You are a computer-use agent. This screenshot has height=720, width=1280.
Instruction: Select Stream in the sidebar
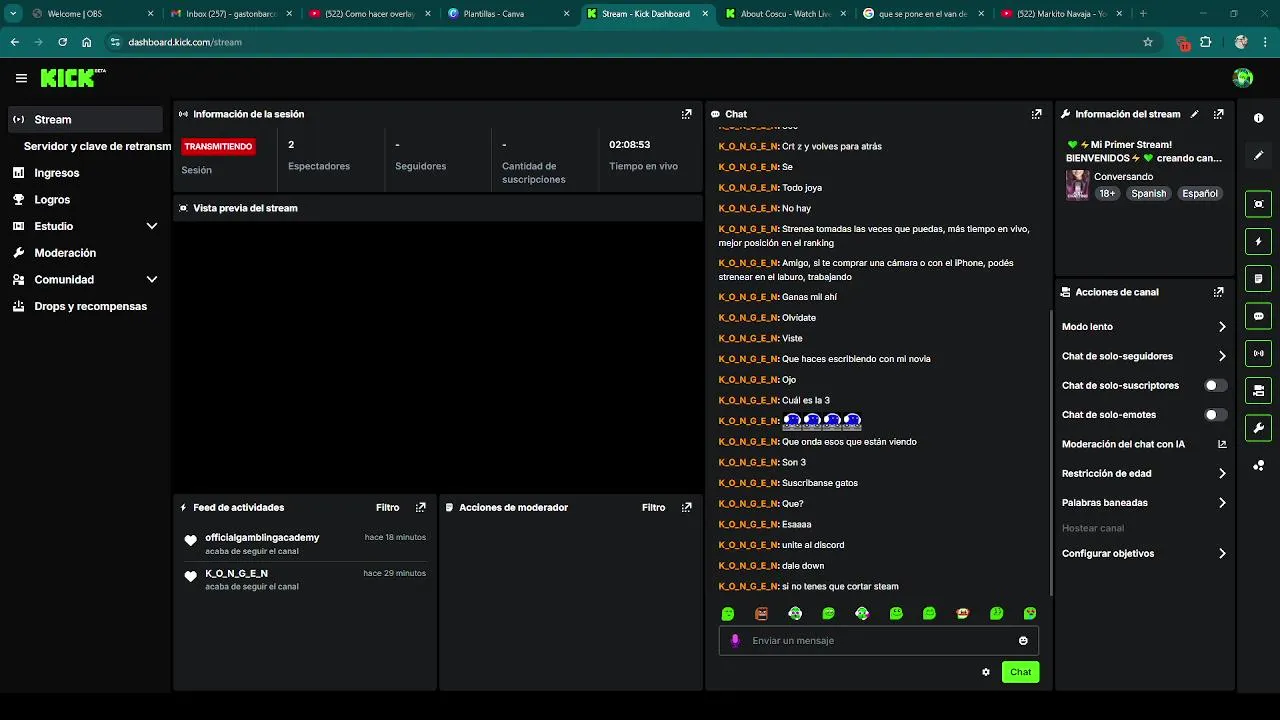point(85,119)
